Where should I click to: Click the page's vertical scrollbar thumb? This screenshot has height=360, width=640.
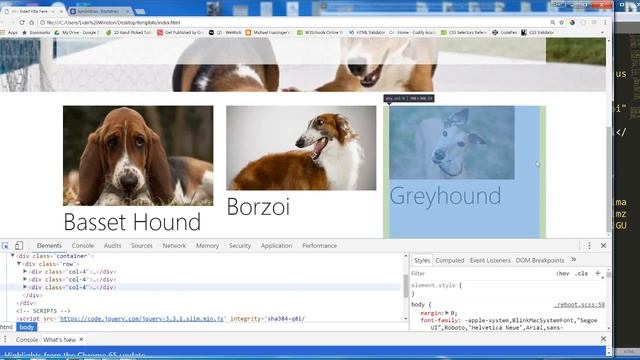click(x=609, y=180)
